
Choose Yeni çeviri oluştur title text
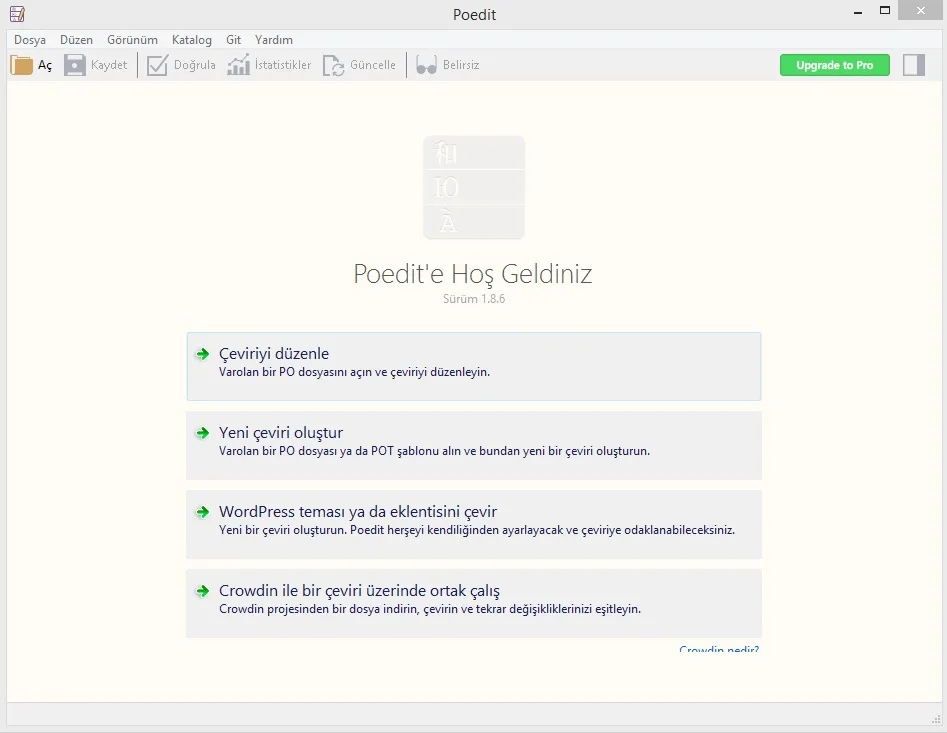281,433
